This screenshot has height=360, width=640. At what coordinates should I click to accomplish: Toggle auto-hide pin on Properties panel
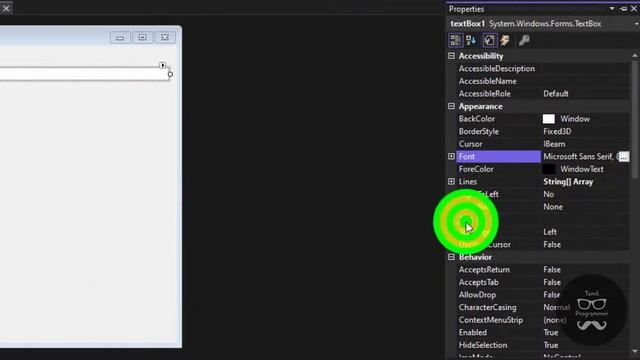(623, 9)
